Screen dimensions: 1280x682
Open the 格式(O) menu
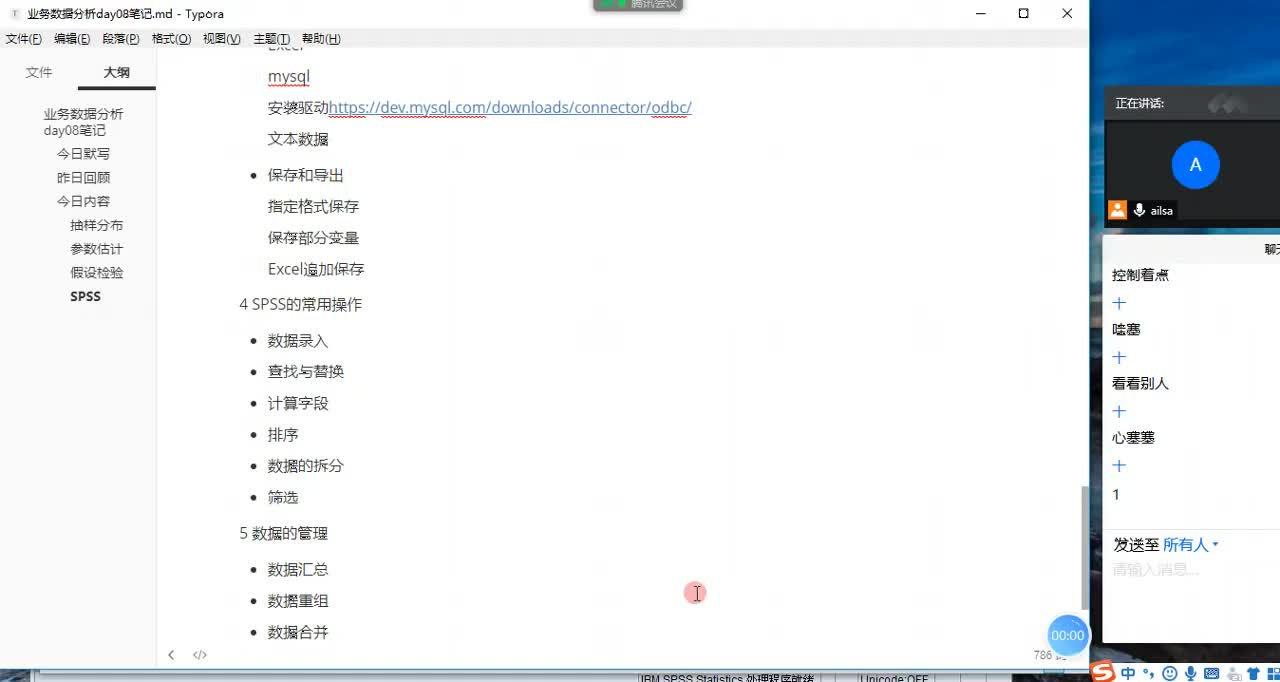point(171,39)
